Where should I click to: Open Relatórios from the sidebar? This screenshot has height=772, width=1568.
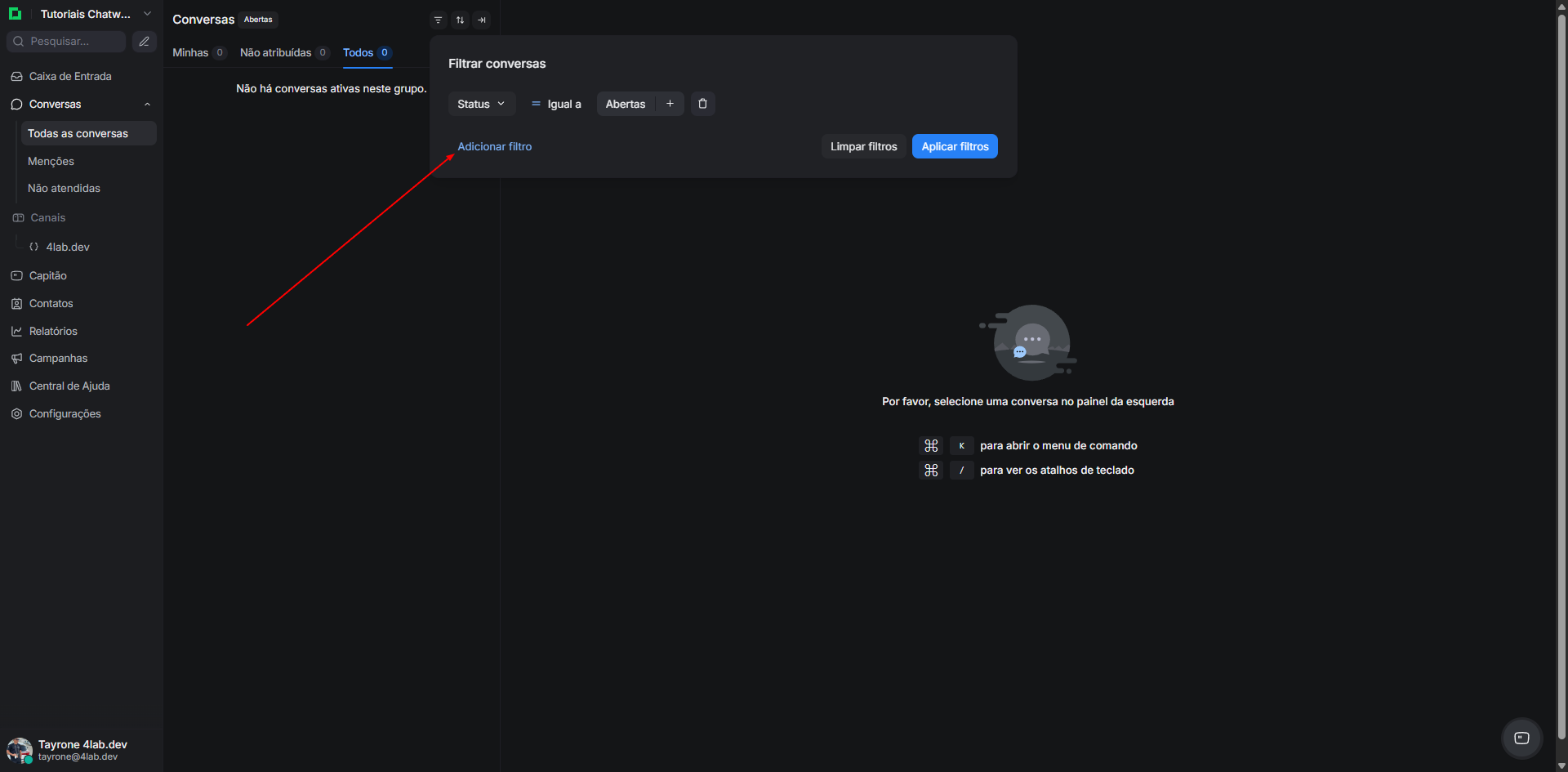pyautogui.click(x=53, y=332)
